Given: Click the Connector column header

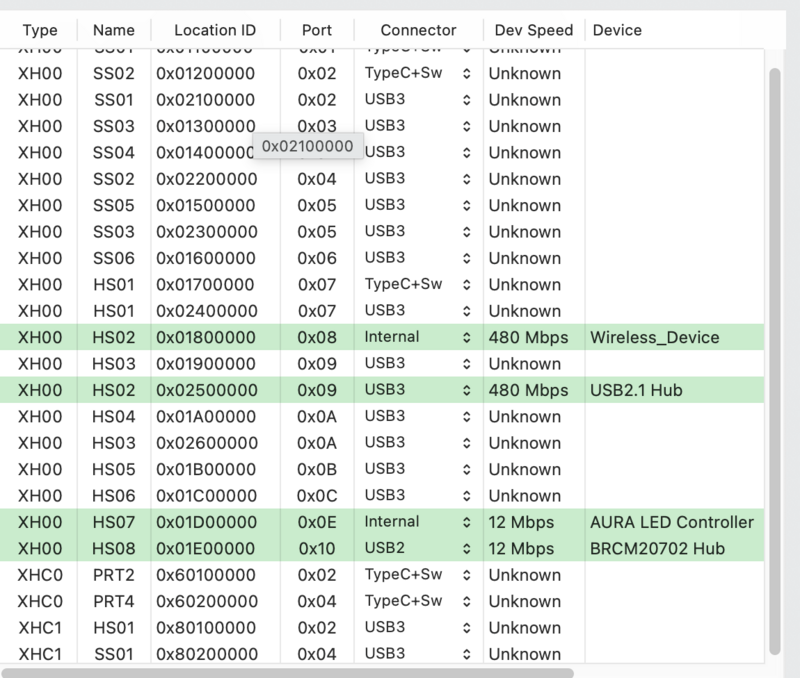Looking at the screenshot, I should pos(418,30).
